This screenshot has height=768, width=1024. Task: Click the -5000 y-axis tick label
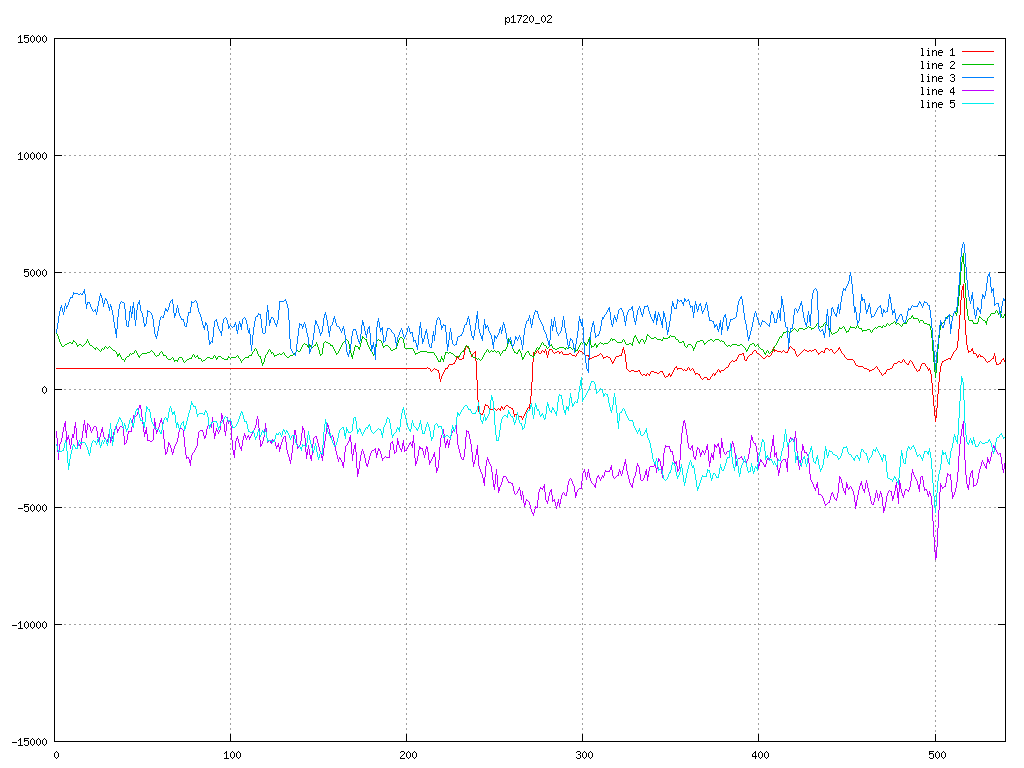click(31, 507)
